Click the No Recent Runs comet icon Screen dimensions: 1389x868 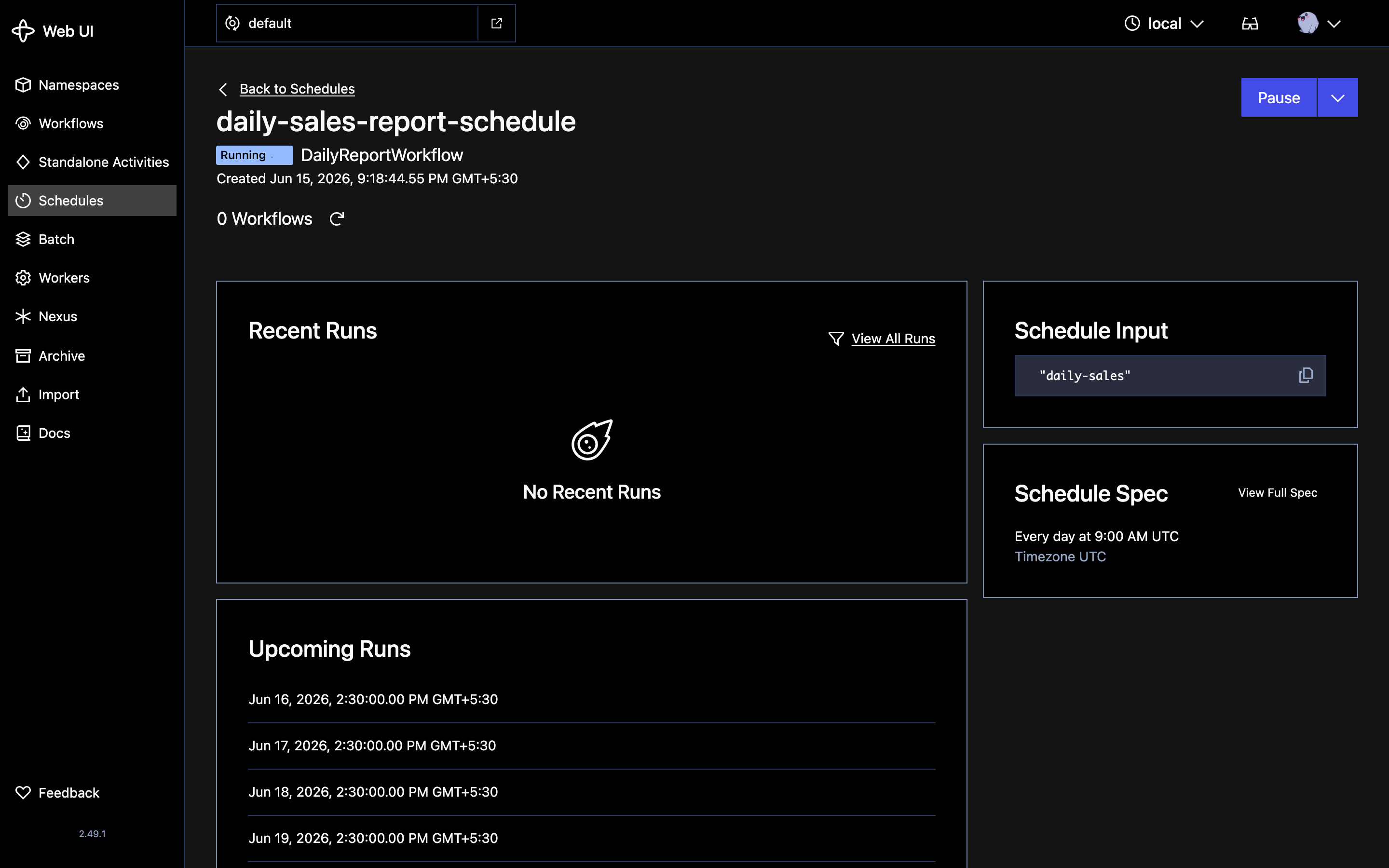click(592, 440)
